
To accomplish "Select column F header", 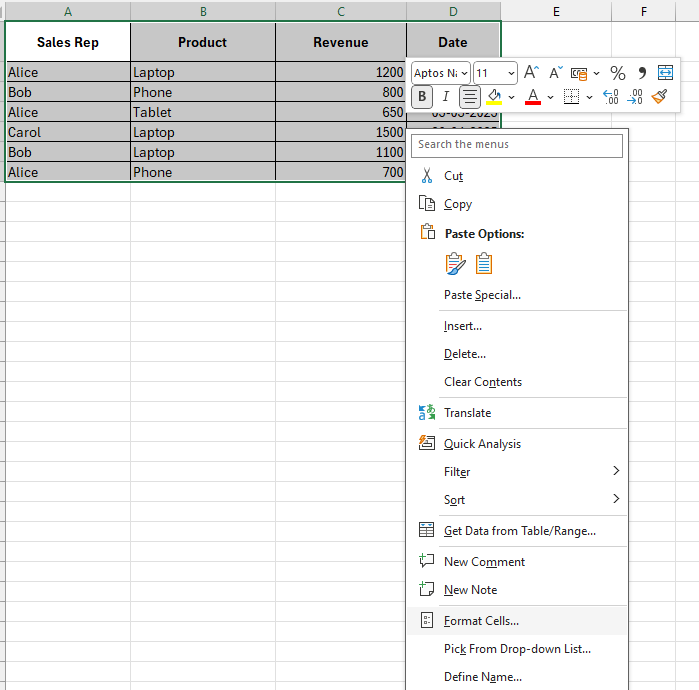I will (x=644, y=11).
